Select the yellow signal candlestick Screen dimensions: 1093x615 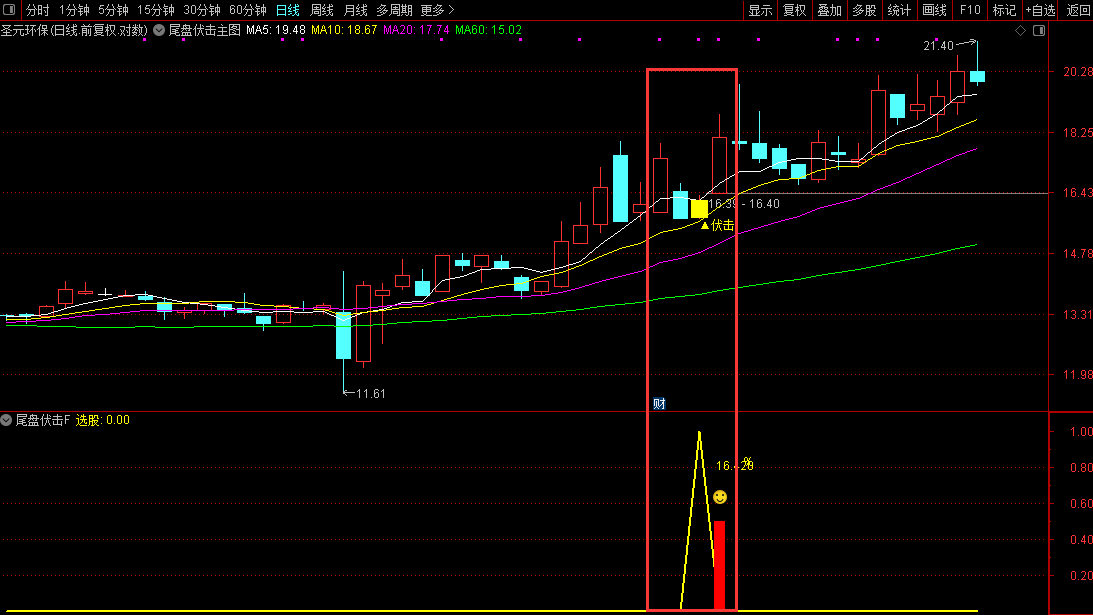click(x=699, y=208)
